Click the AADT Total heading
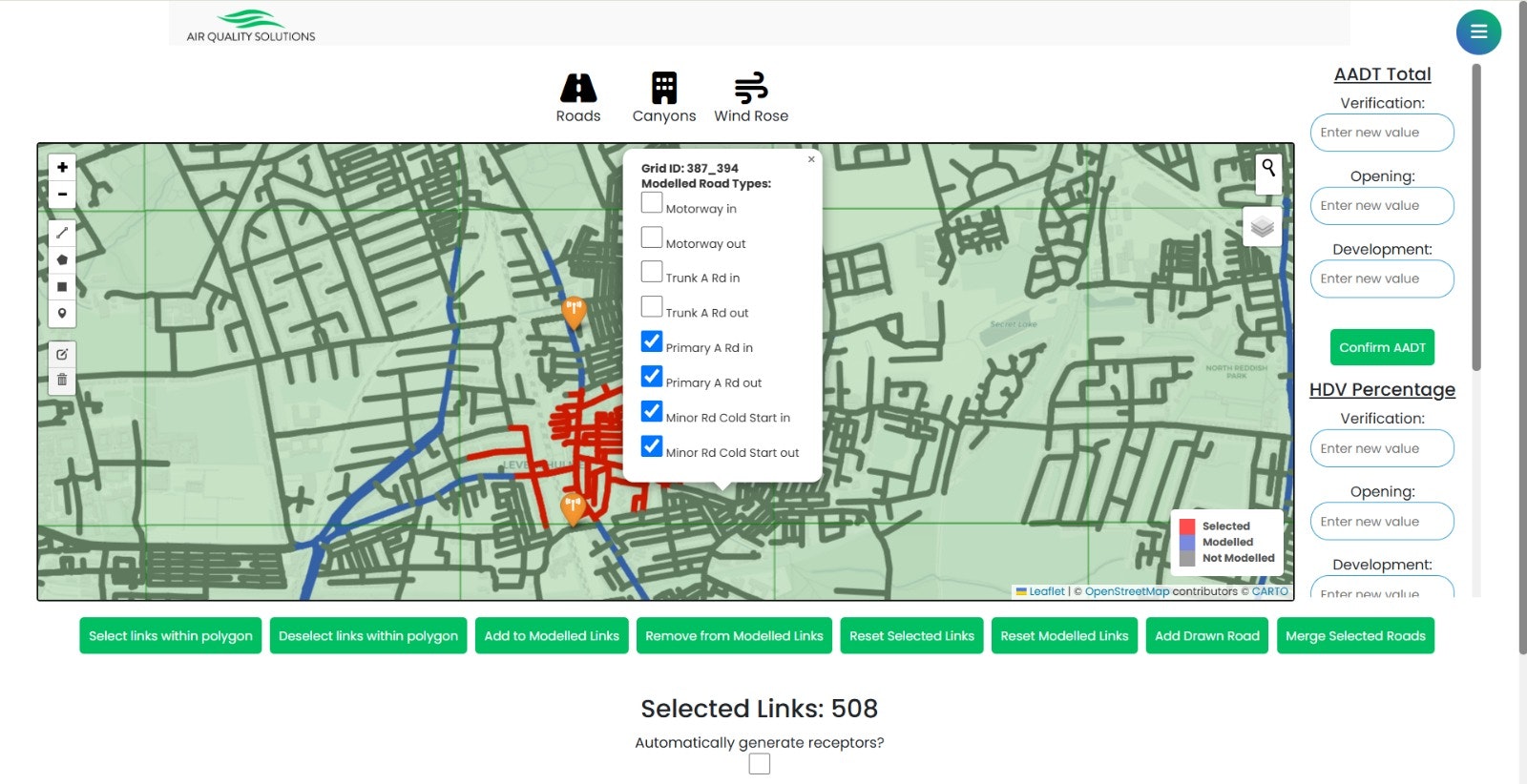The image size is (1527, 784). pyautogui.click(x=1382, y=74)
